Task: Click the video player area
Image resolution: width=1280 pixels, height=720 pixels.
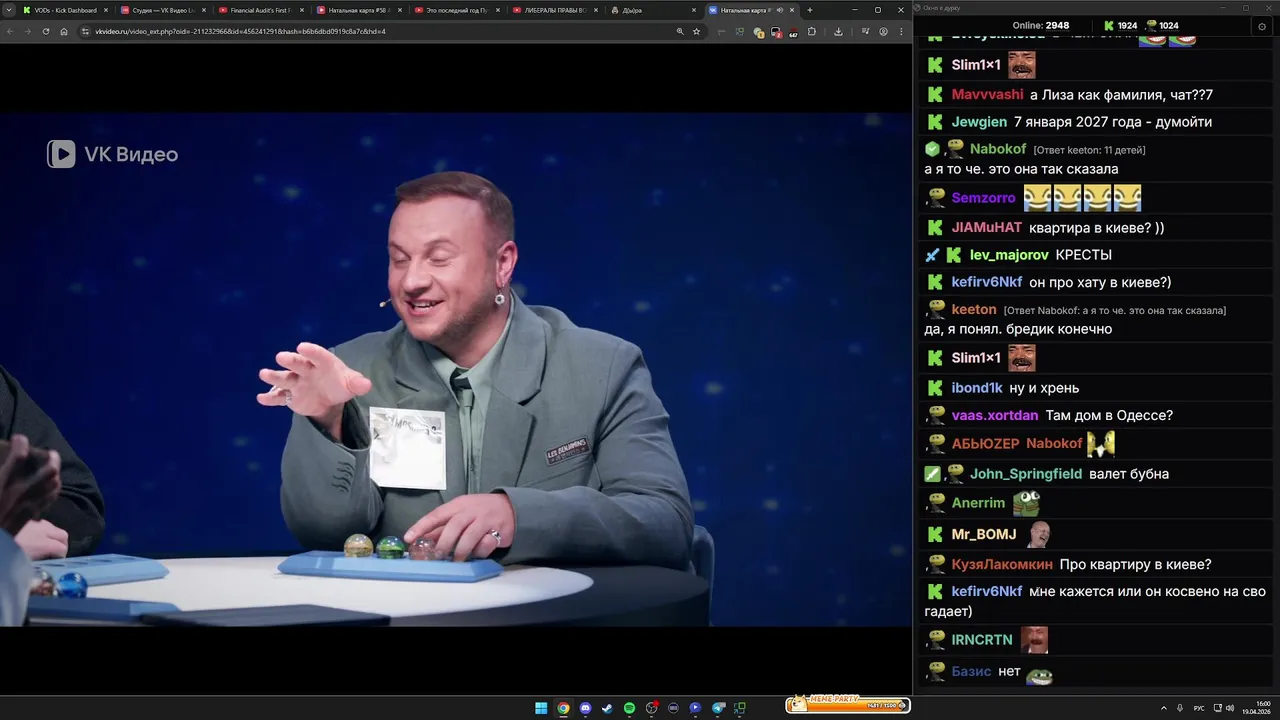Action: pos(456,369)
